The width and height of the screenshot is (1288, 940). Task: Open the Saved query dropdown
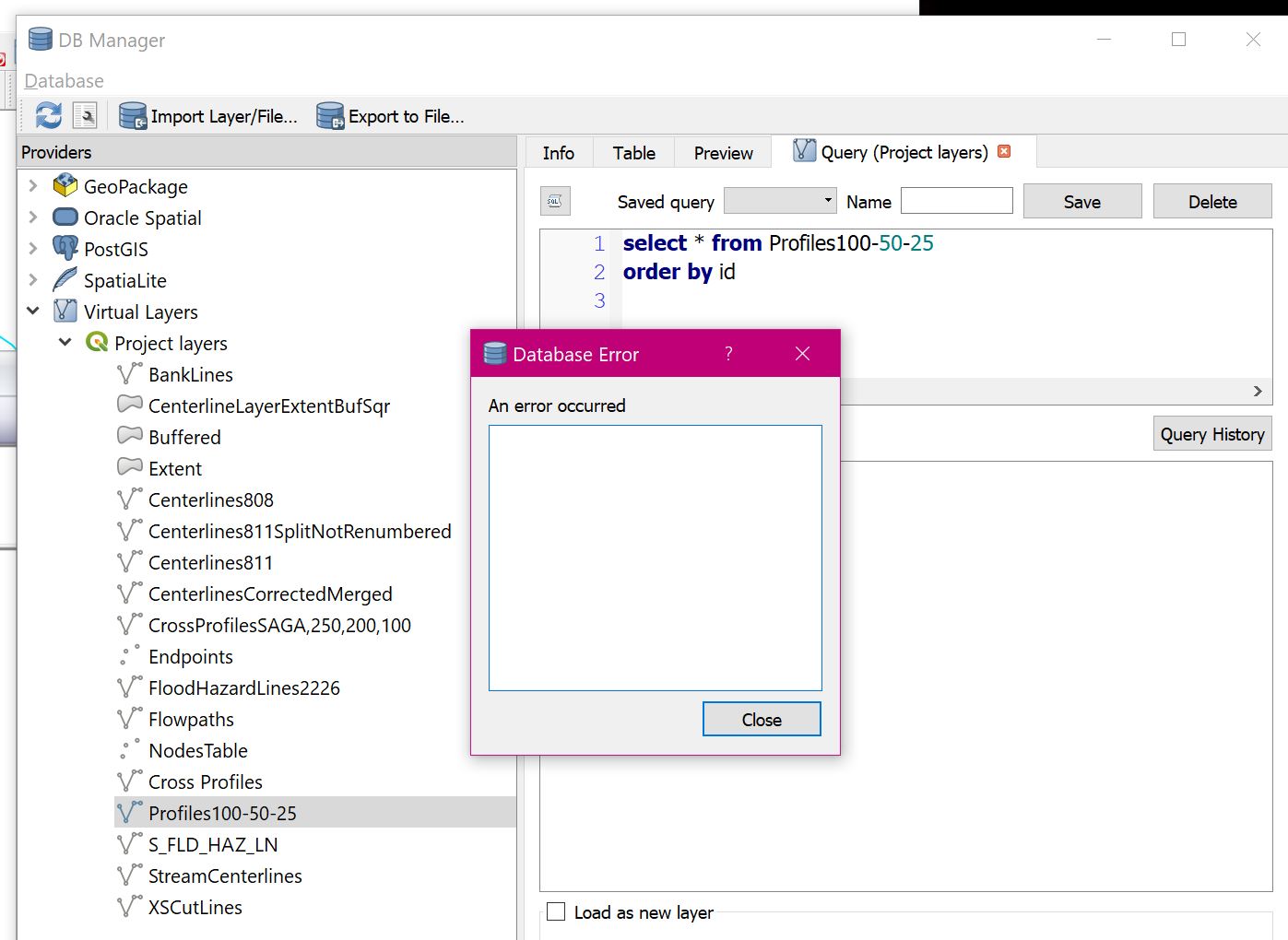tap(780, 201)
